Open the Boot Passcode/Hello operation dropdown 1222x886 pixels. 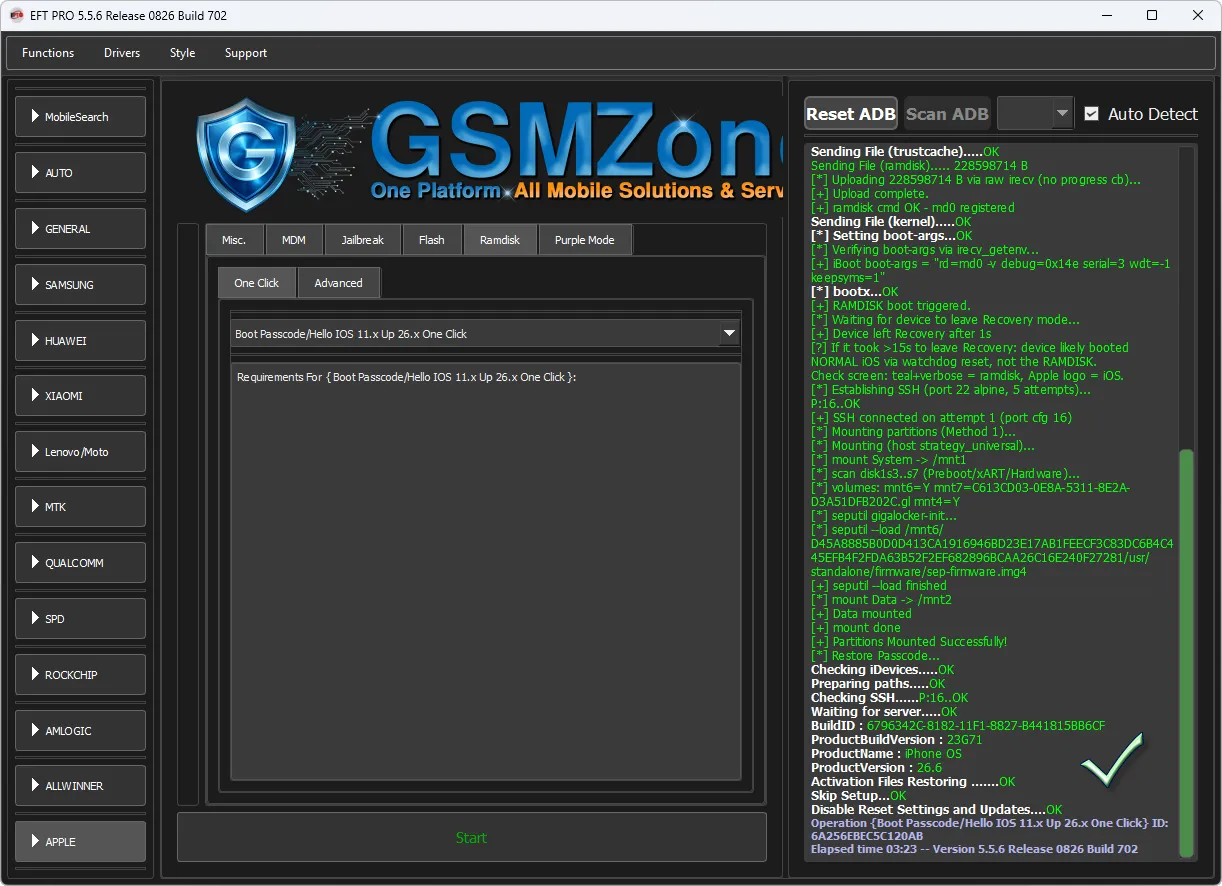coord(486,334)
